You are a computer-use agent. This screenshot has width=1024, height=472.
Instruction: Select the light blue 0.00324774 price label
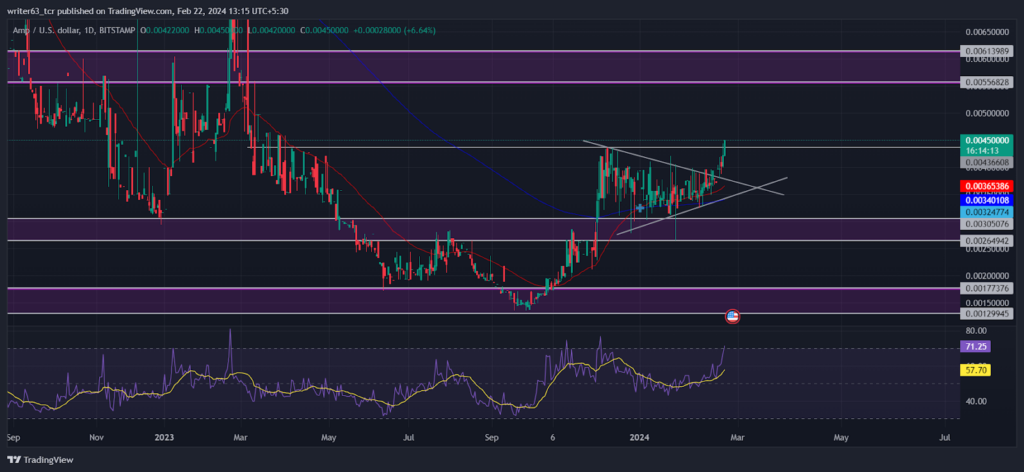(985, 212)
